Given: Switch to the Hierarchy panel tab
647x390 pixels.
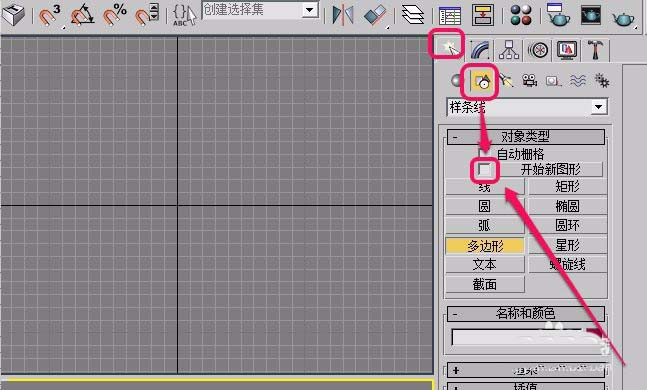Looking at the screenshot, I should coord(509,50).
